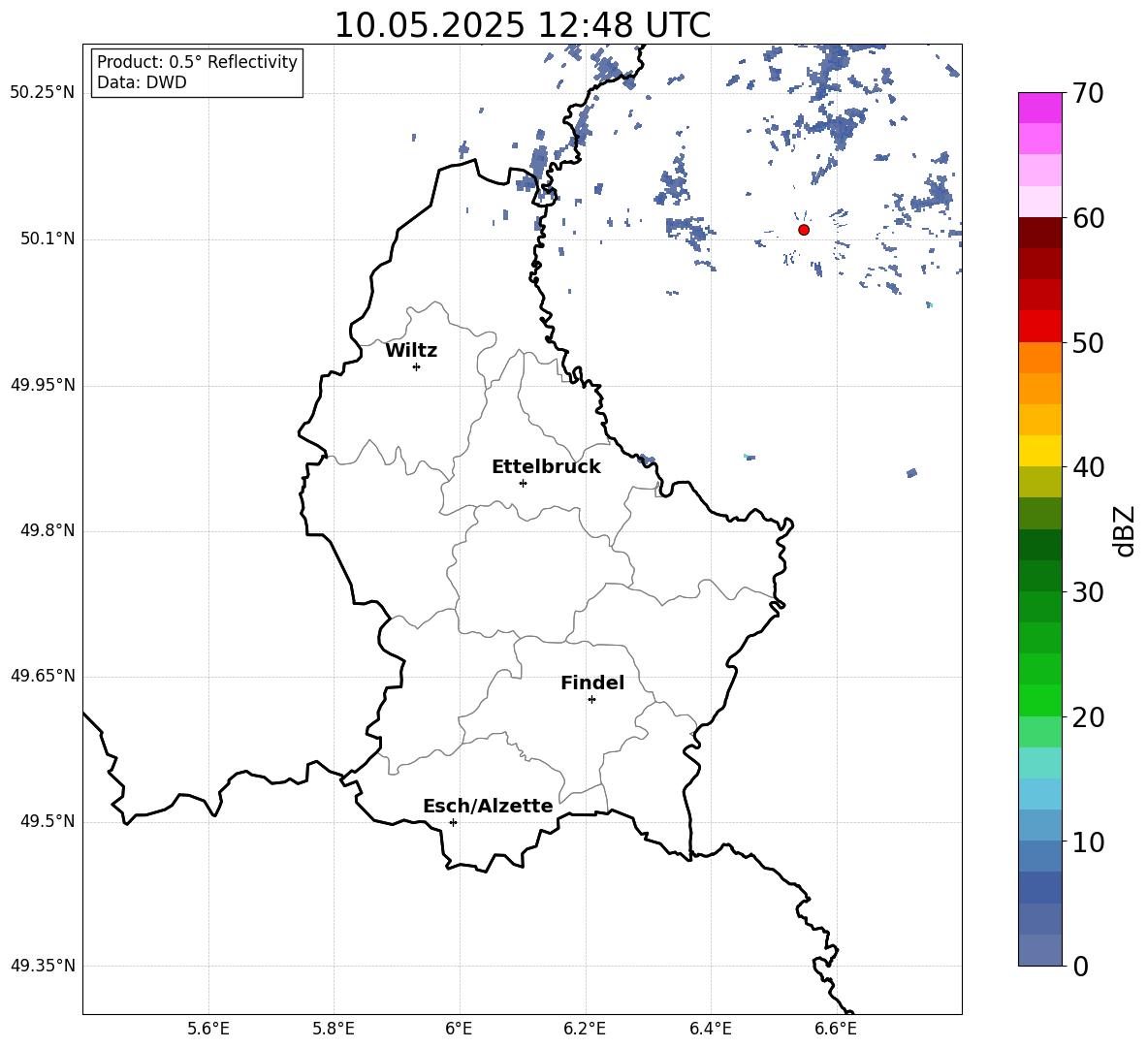This screenshot has height=1048, width=1148.
Task: Click the bright green colorbar segment above 20
Action: pyautogui.click(x=1039, y=700)
